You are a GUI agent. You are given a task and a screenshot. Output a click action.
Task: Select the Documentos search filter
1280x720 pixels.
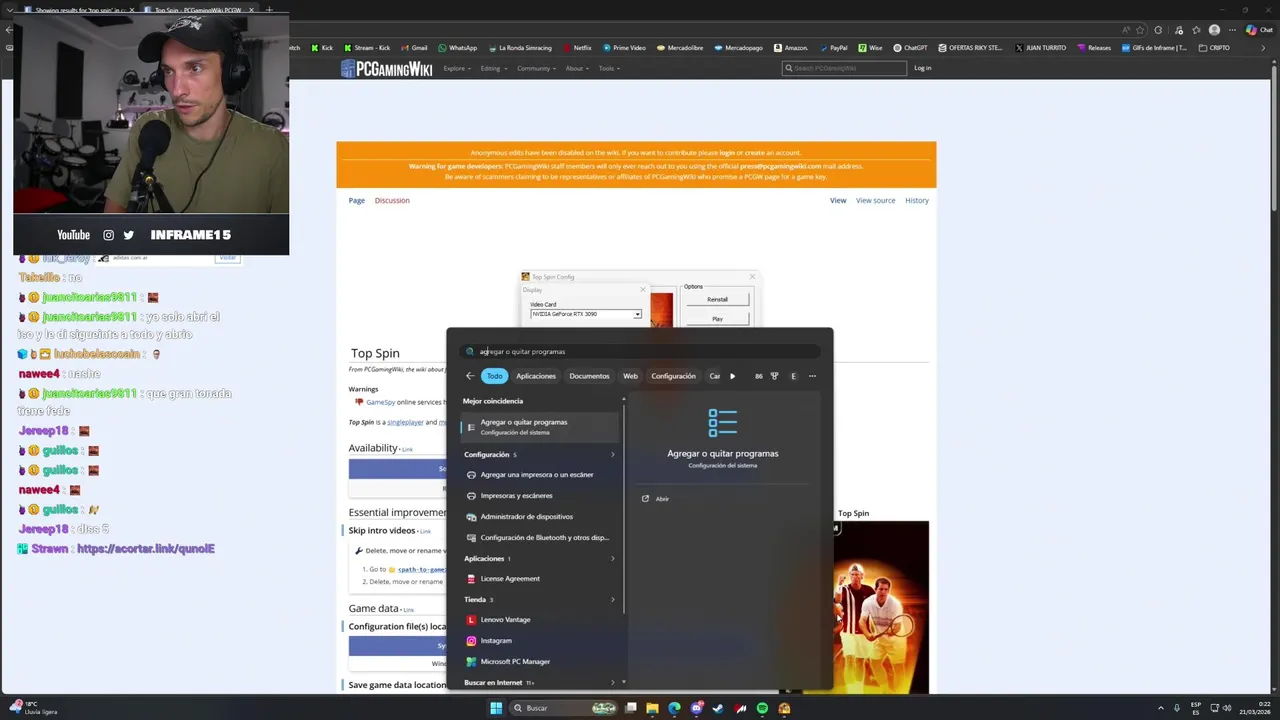tap(589, 376)
